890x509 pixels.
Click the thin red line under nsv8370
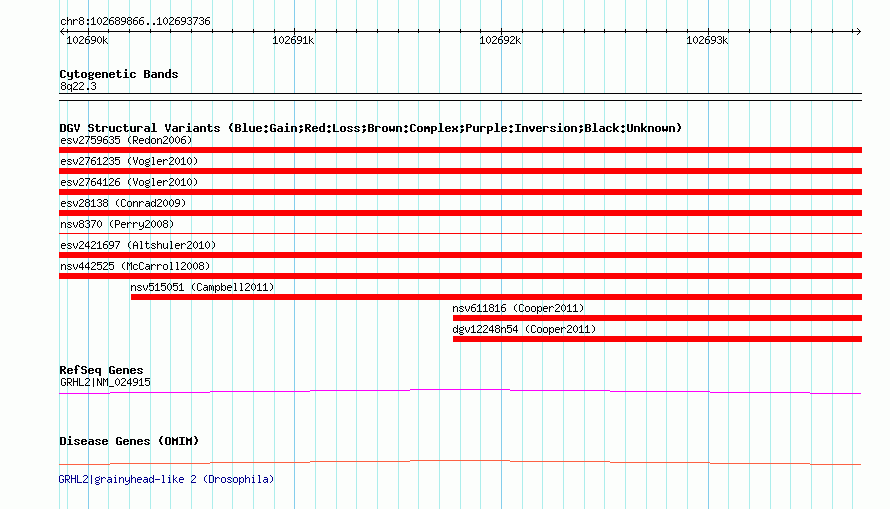pos(460,233)
